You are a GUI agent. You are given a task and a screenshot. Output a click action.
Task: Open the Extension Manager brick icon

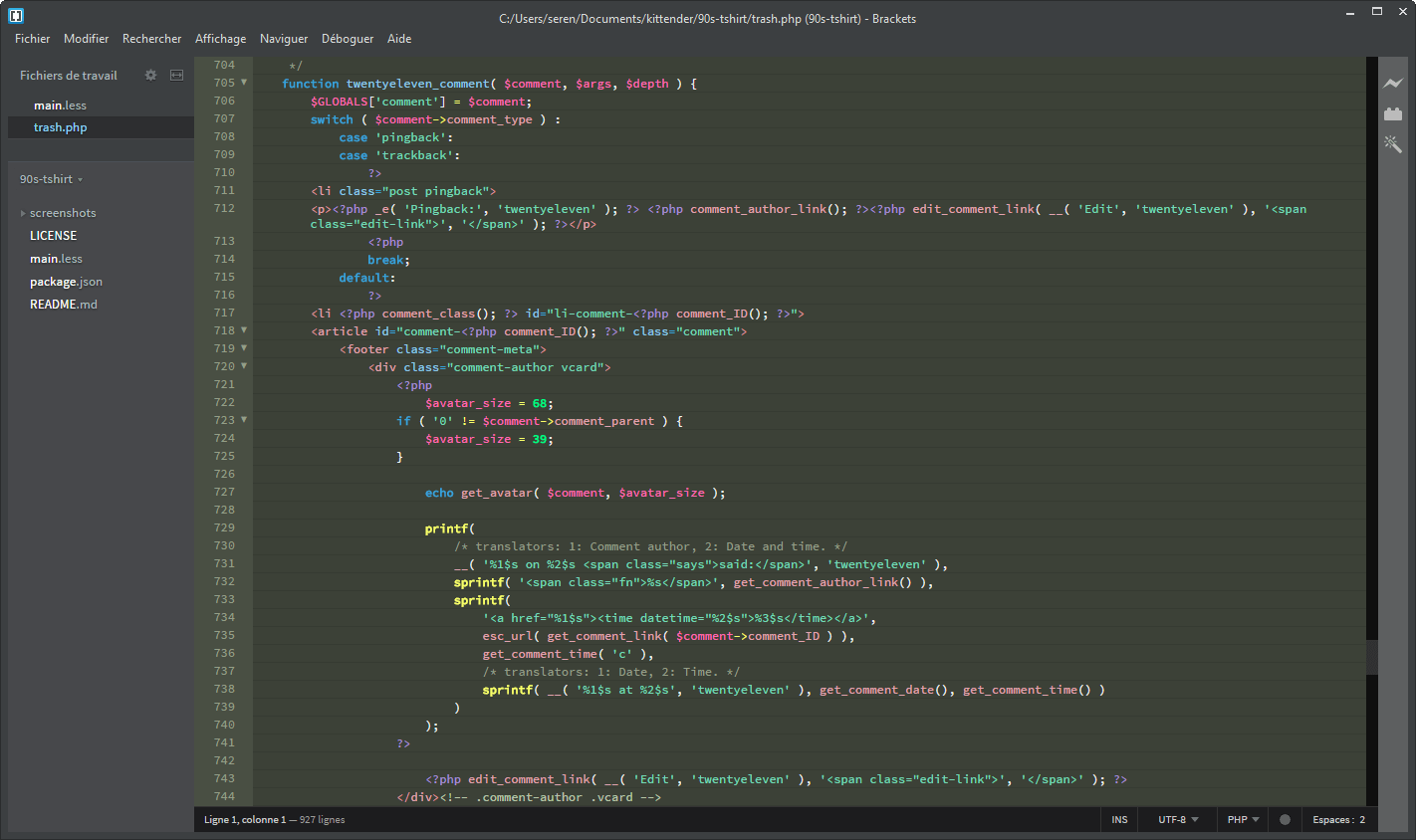pos(1393,113)
